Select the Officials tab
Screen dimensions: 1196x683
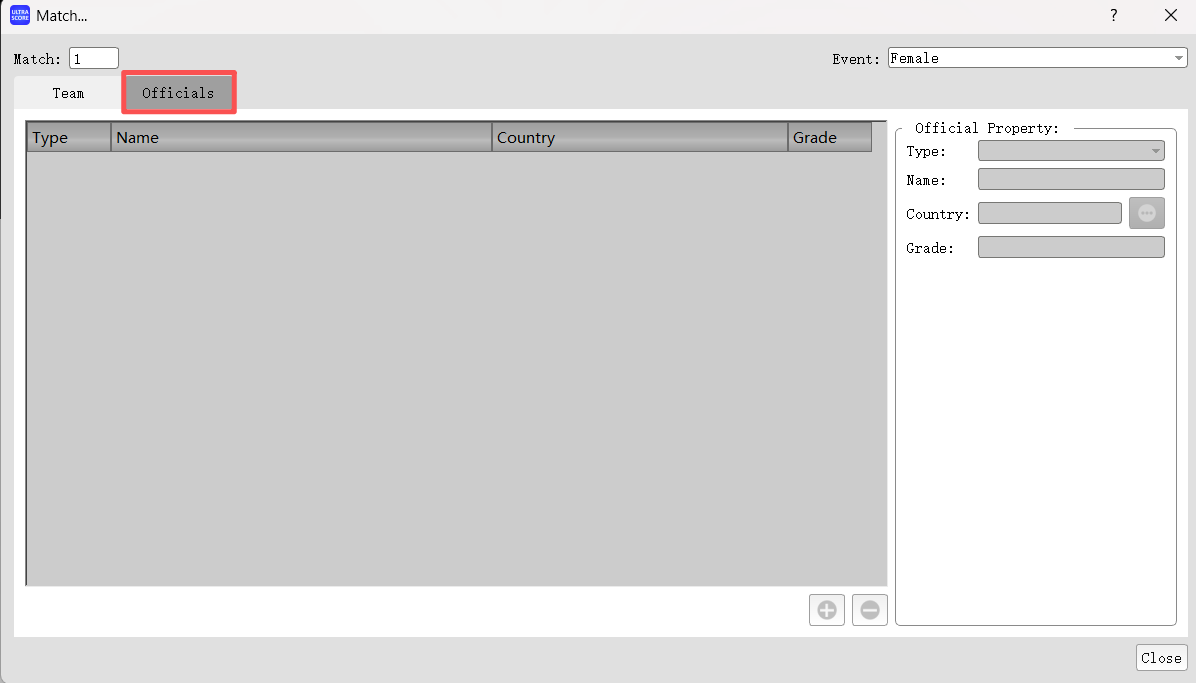click(x=178, y=93)
